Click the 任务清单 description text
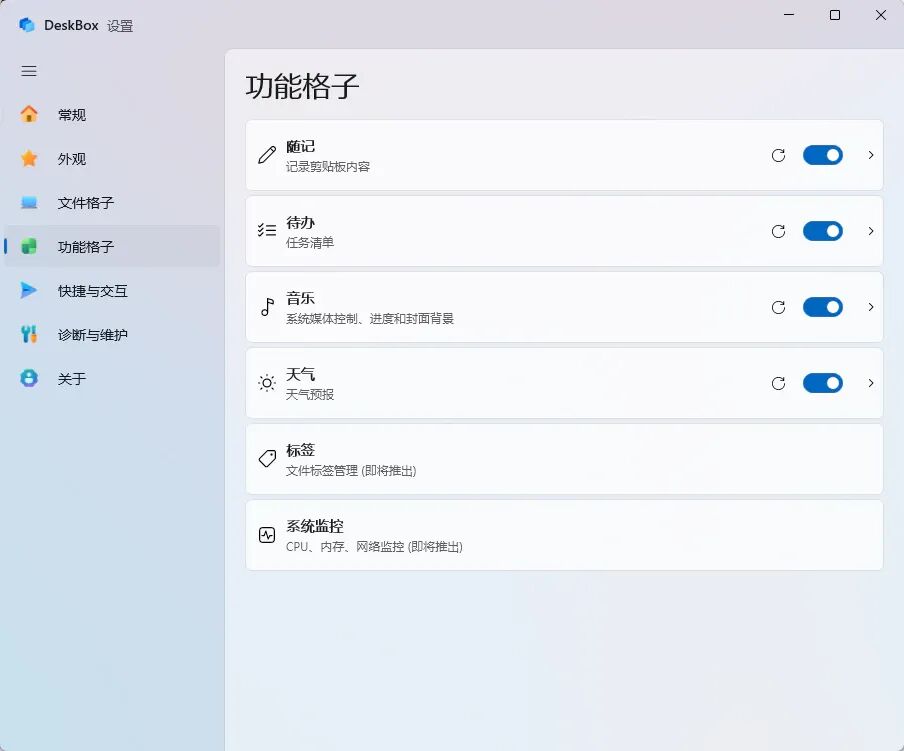 310,243
